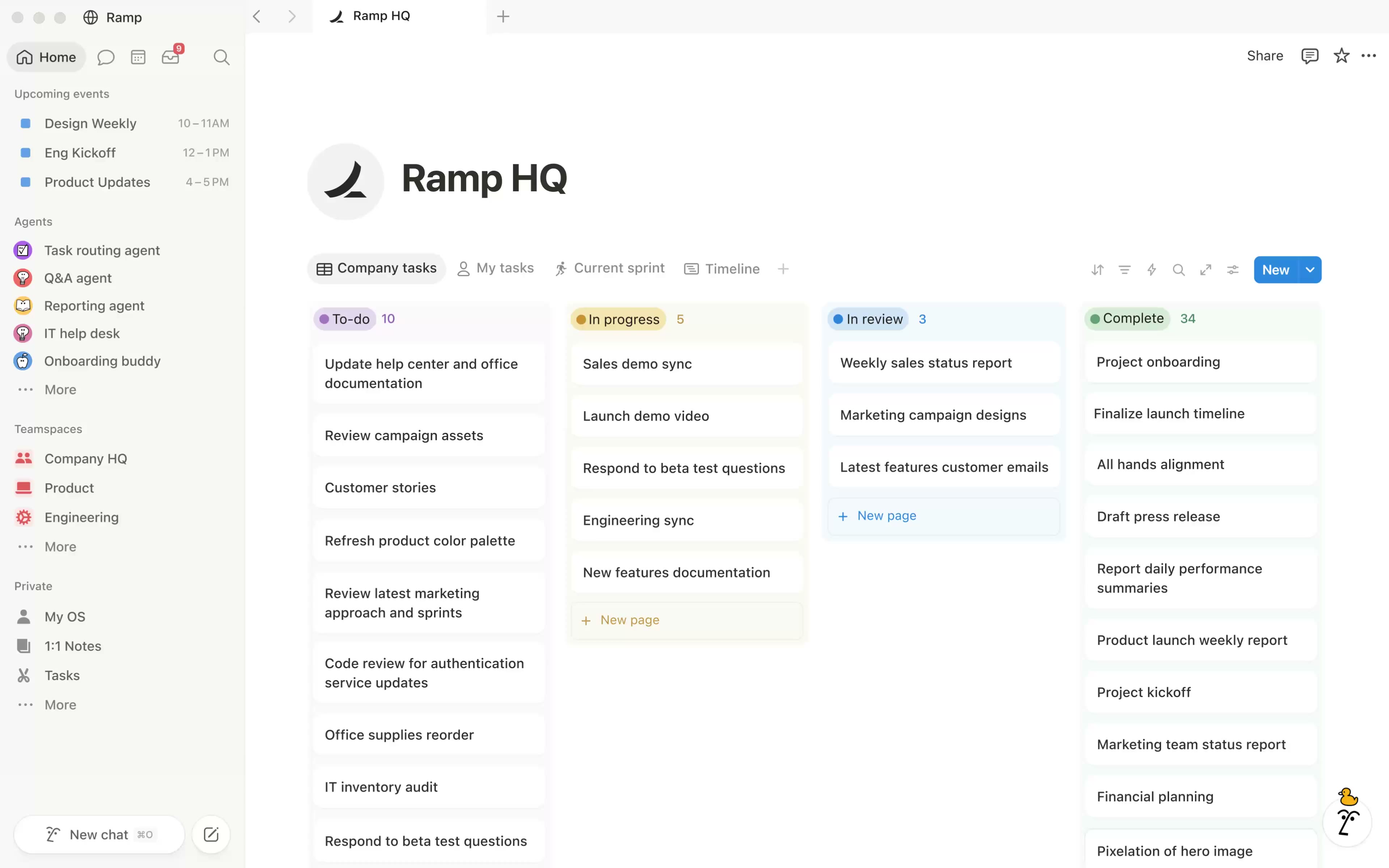Open the three-dot page menu top right
Screen dimensions: 1389x868
pos(1368,56)
